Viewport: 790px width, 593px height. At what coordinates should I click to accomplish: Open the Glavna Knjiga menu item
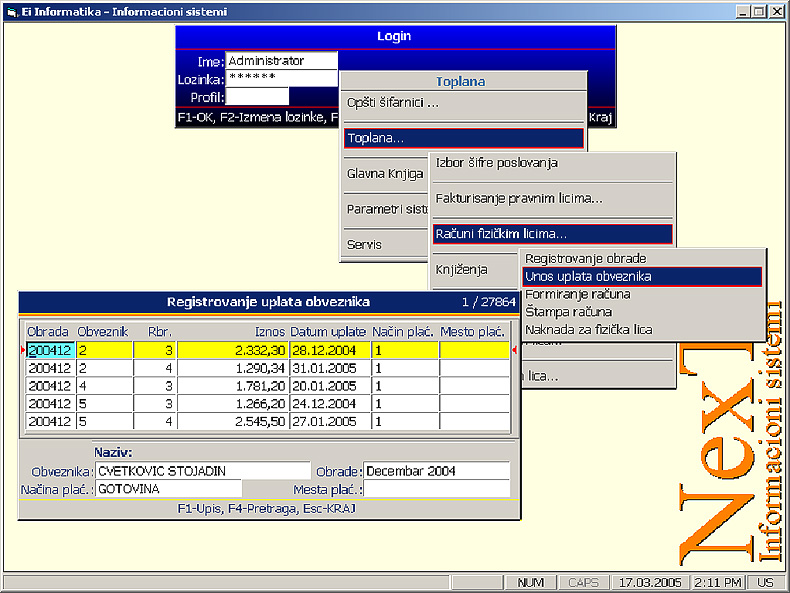[x=385, y=173]
